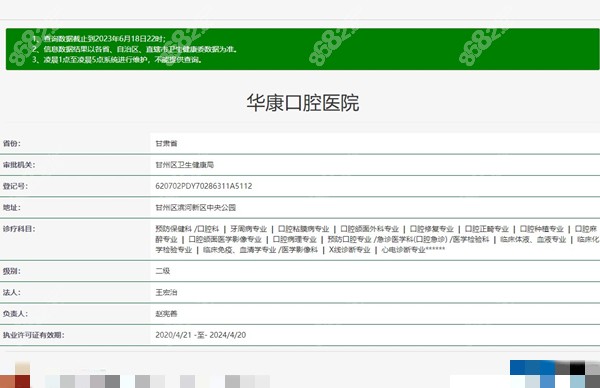
Task: Click the validity period 2020/4/21 -至- 2024/4/20
Action: (201, 335)
